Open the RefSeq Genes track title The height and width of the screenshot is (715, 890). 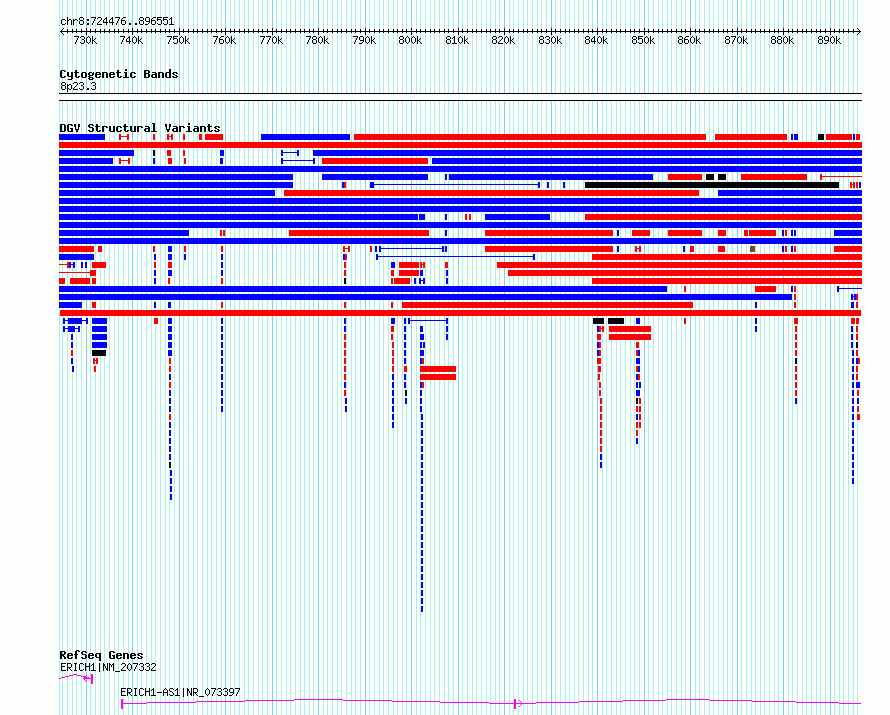click(101, 655)
